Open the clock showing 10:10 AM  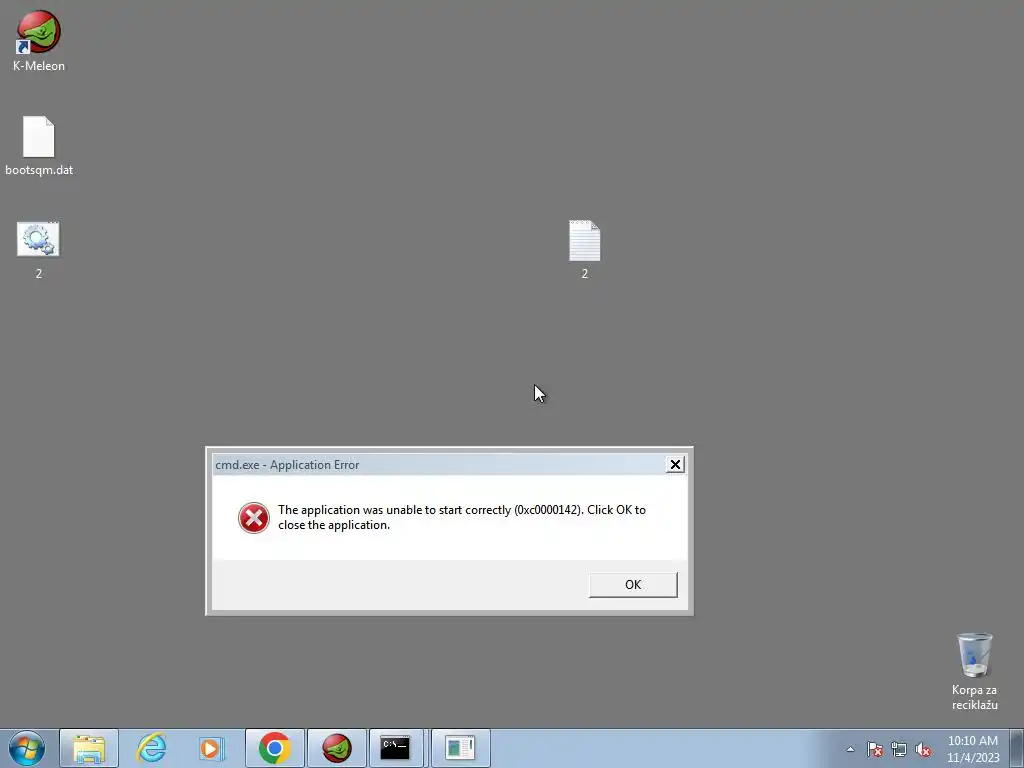973,749
